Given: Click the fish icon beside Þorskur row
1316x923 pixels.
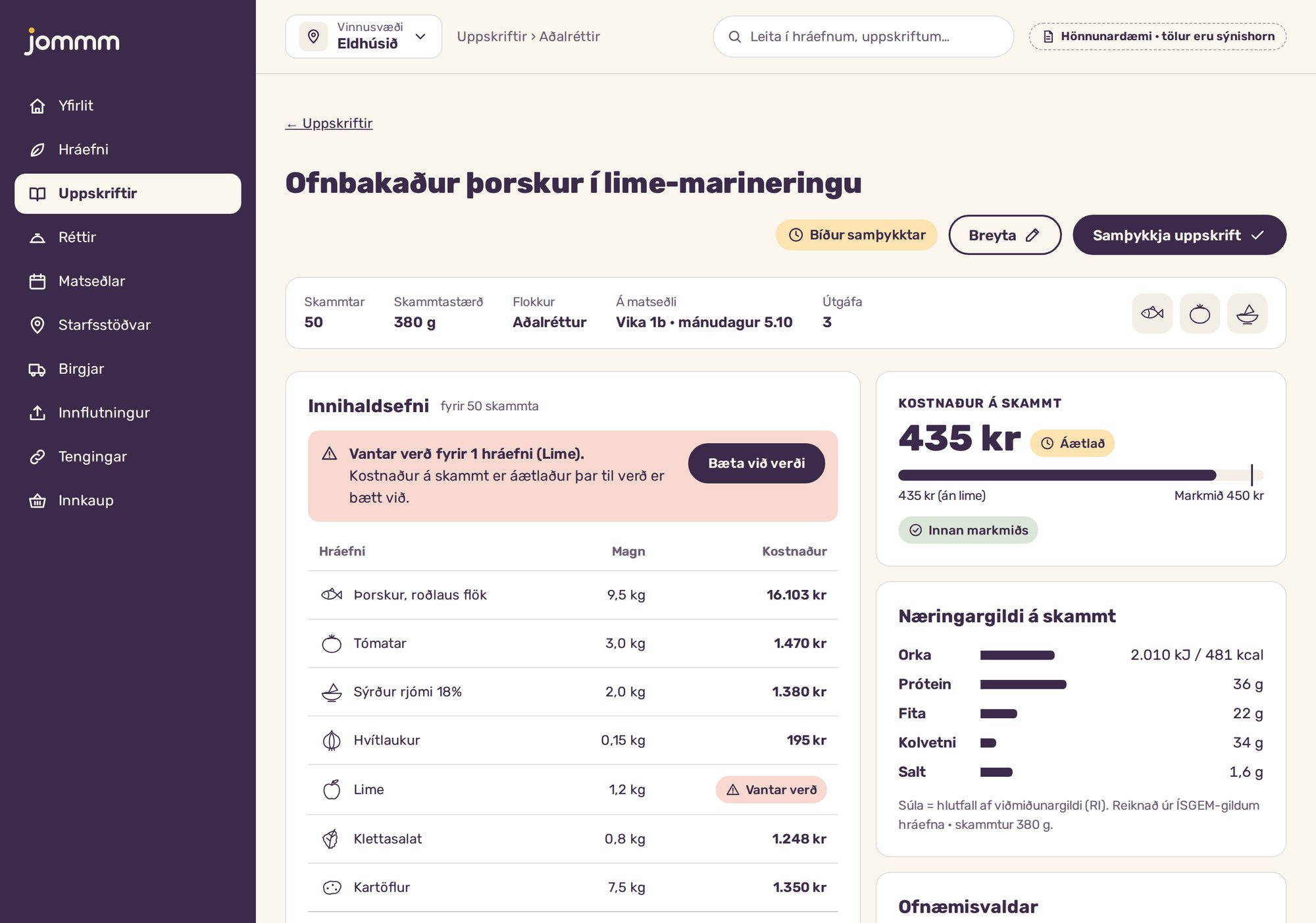Looking at the screenshot, I should point(332,595).
